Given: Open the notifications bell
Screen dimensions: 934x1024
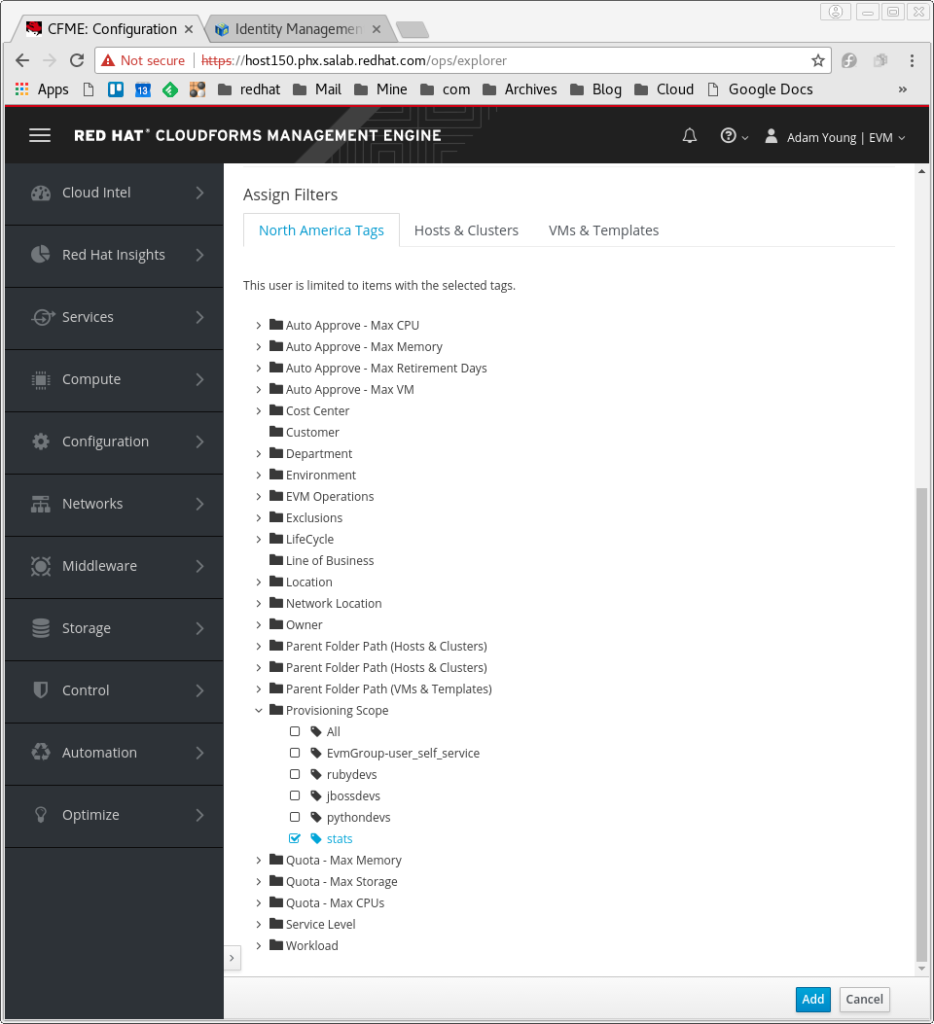Looking at the screenshot, I should (690, 136).
